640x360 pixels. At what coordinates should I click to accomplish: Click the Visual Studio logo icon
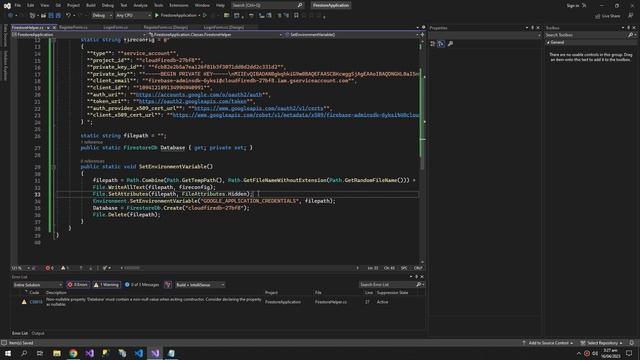7,6
